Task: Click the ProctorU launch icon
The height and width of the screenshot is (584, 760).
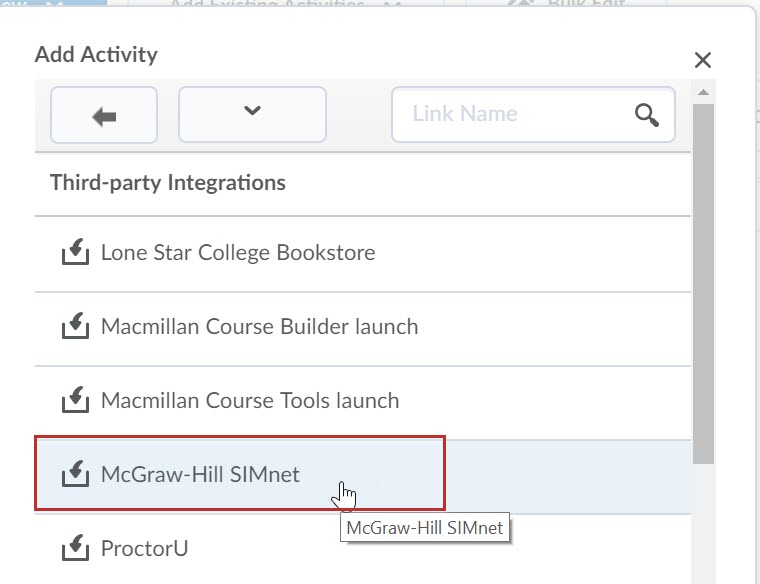Action: pos(75,549)
